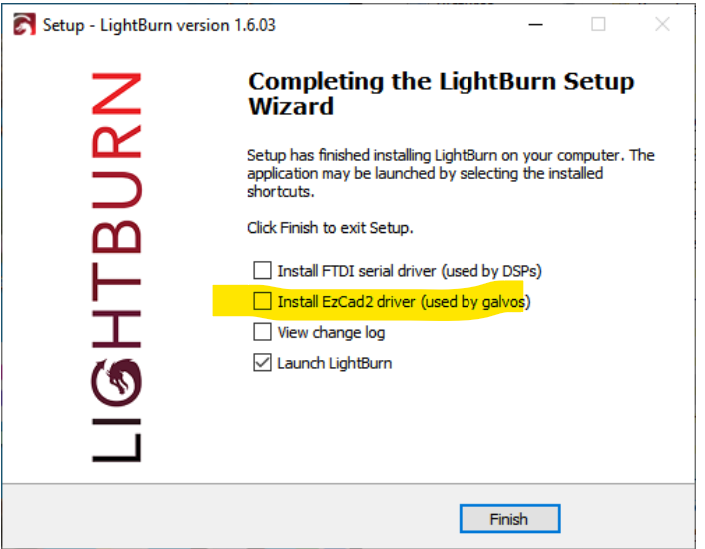Click the 'View change log' label text
Viewport: 705px width, 549px height.
click(331, 333)
